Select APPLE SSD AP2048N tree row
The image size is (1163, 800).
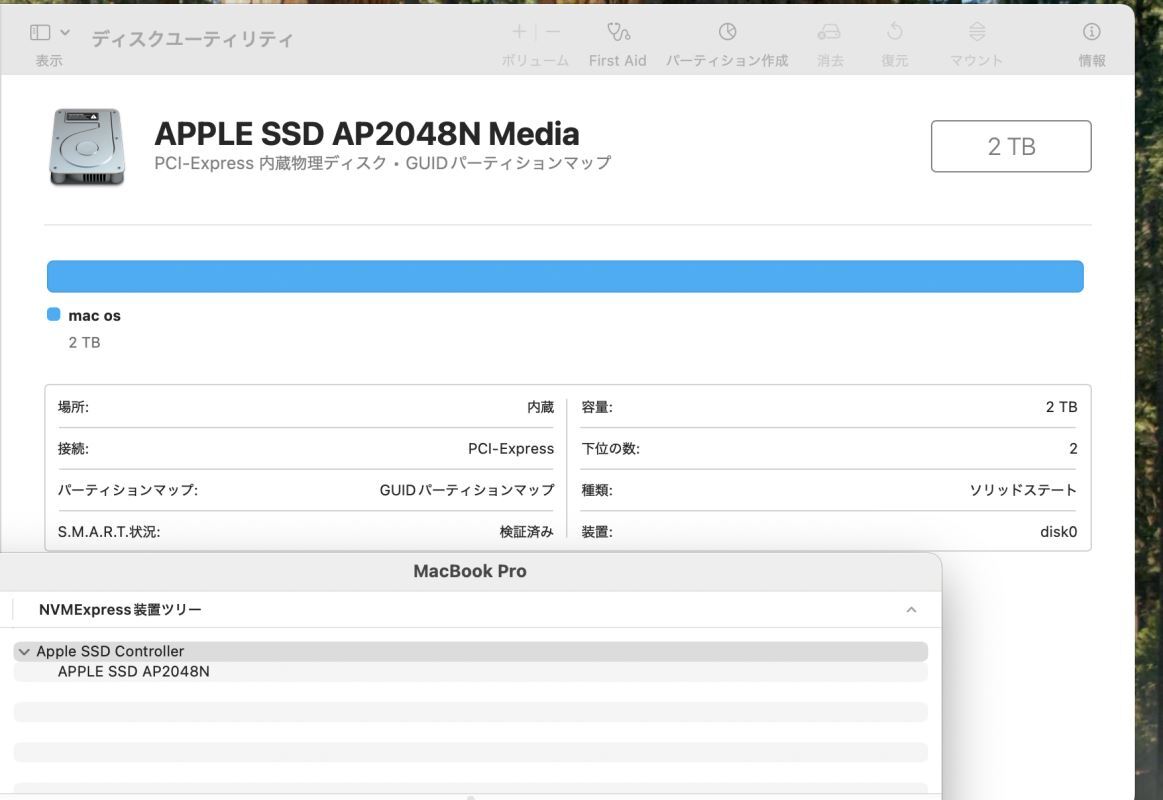(x=470, y=672)
